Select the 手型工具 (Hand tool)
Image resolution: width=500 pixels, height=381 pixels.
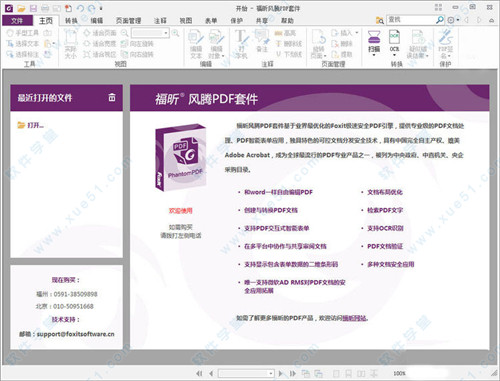tap(23, 33)
